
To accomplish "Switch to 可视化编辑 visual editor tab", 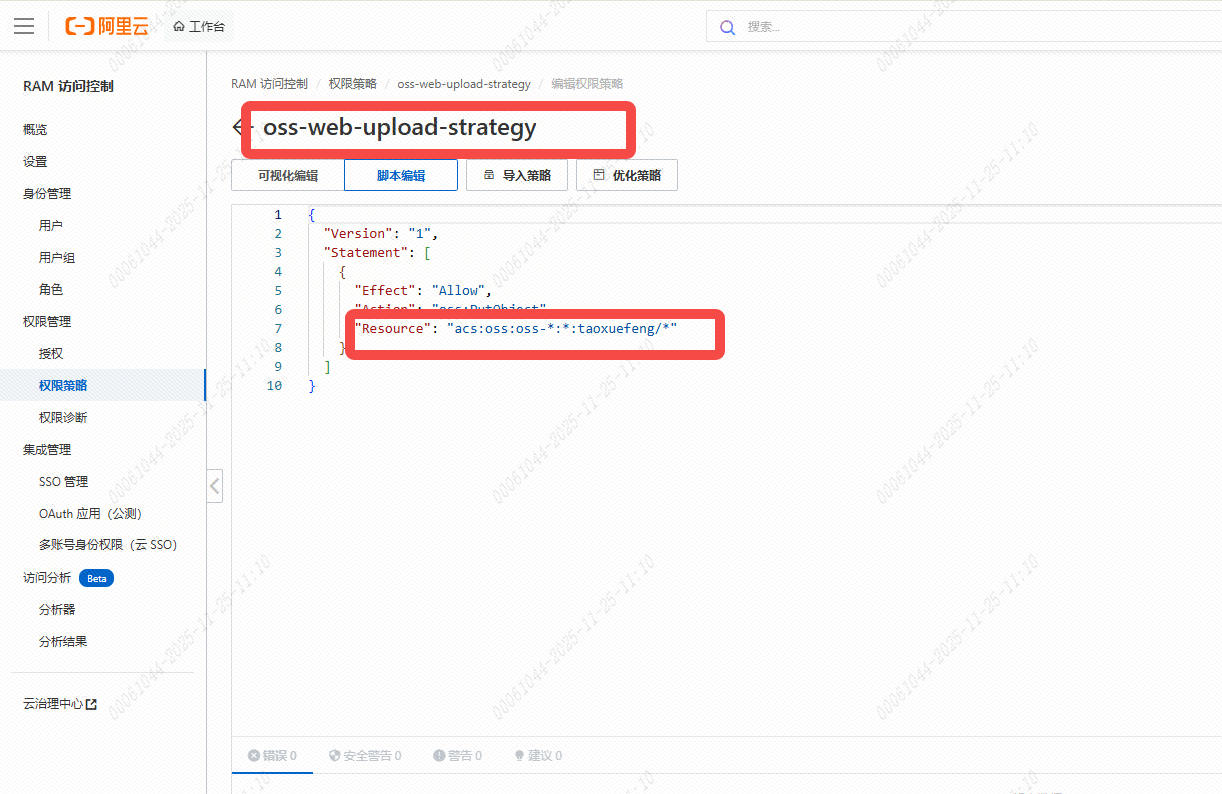I will [x=288, y=175].
